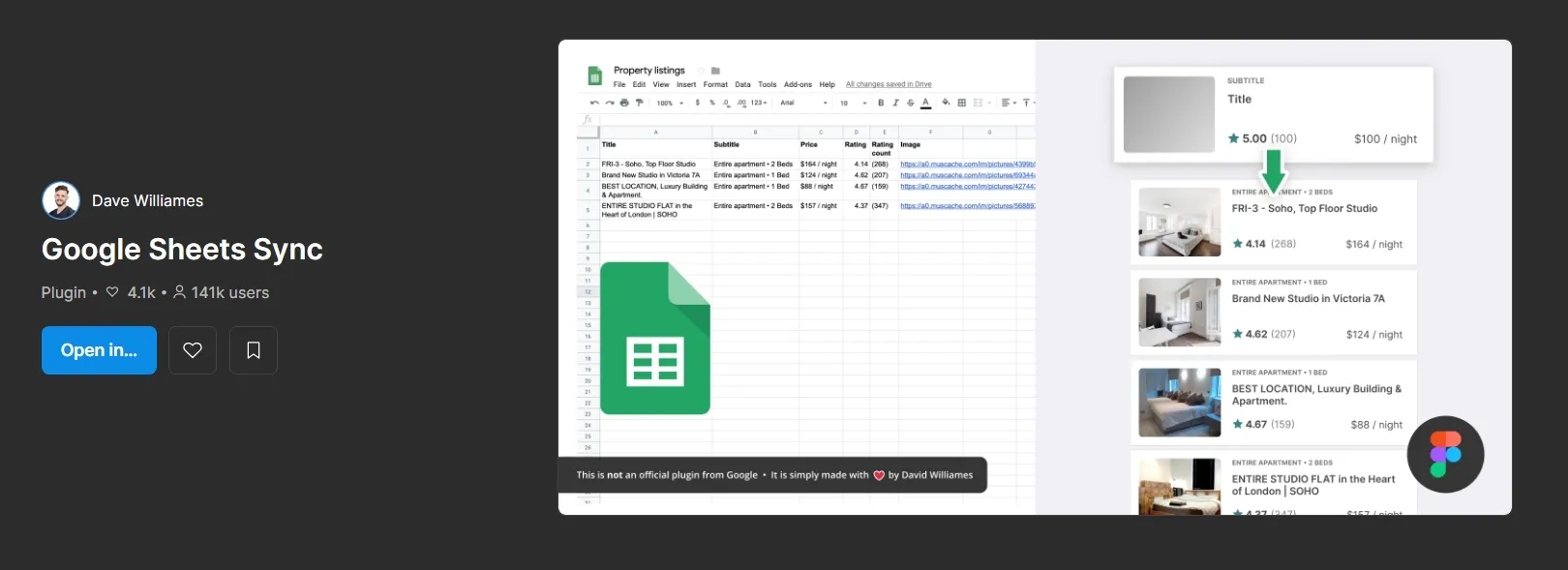Viewport: 1568px width, 570px height.
Task: Click the print icon in Sheets toolbar
Action: (x=624, y=103)
